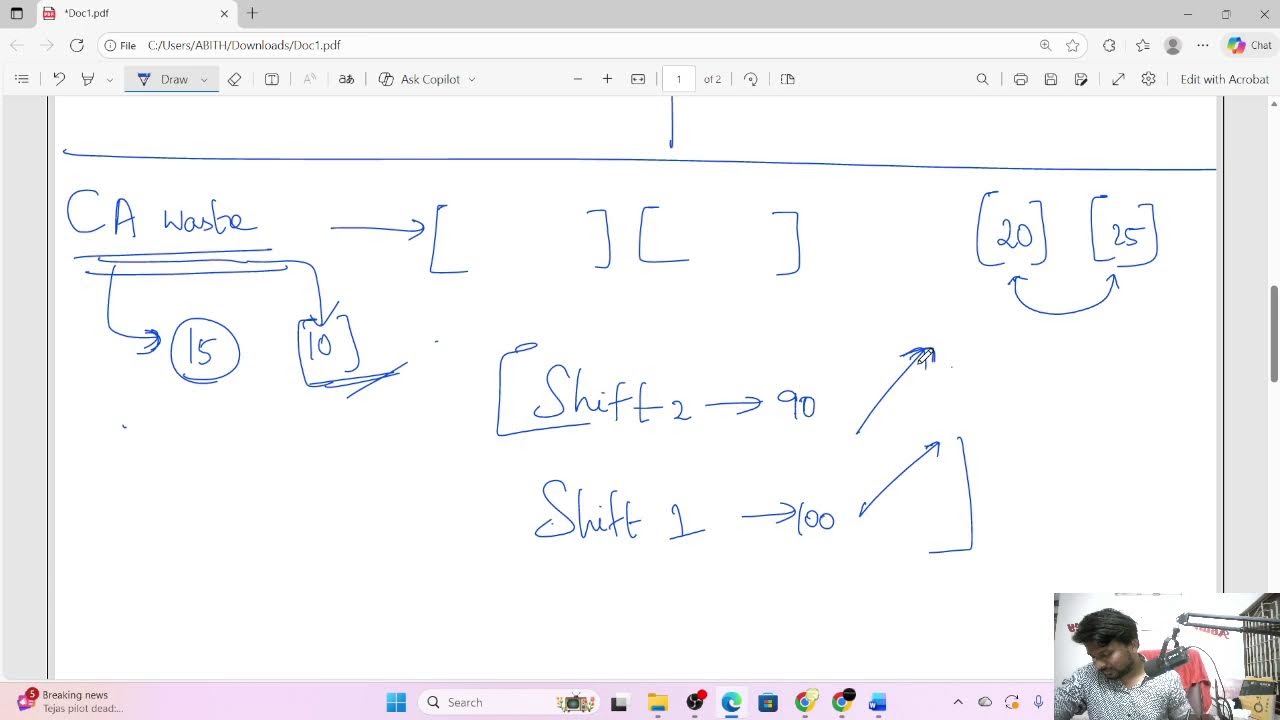Open the Favorites list

click(x=1143, y=45)
